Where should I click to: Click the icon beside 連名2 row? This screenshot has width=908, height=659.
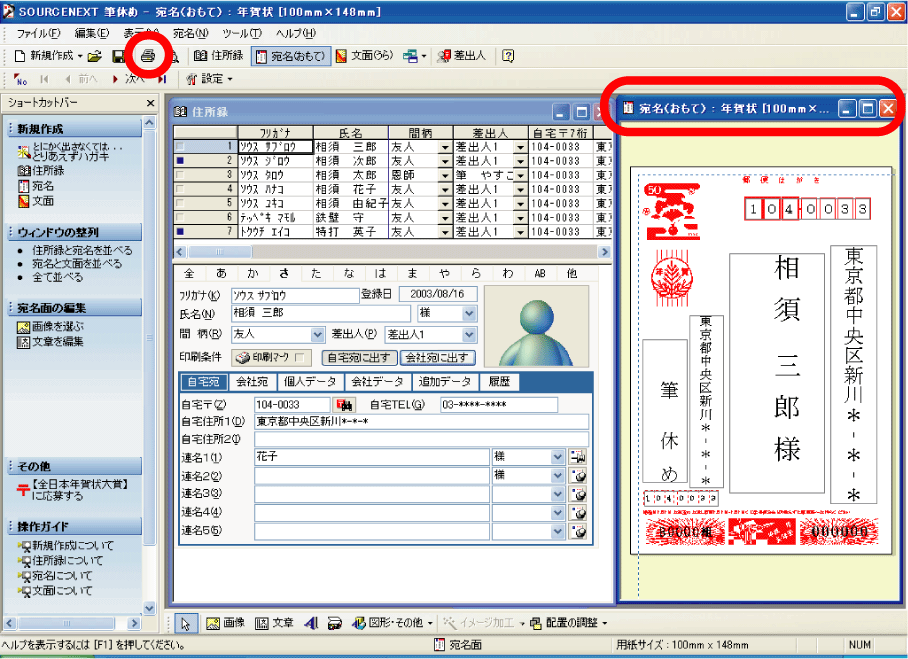[578, 475]
